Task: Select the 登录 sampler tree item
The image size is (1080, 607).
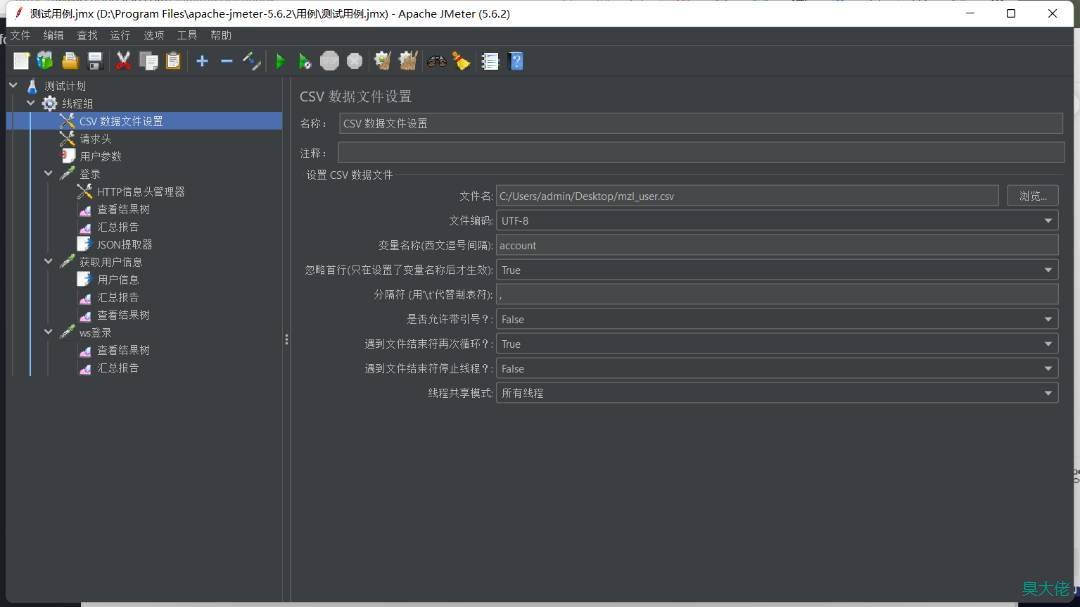Action: [x=90, y=174]
